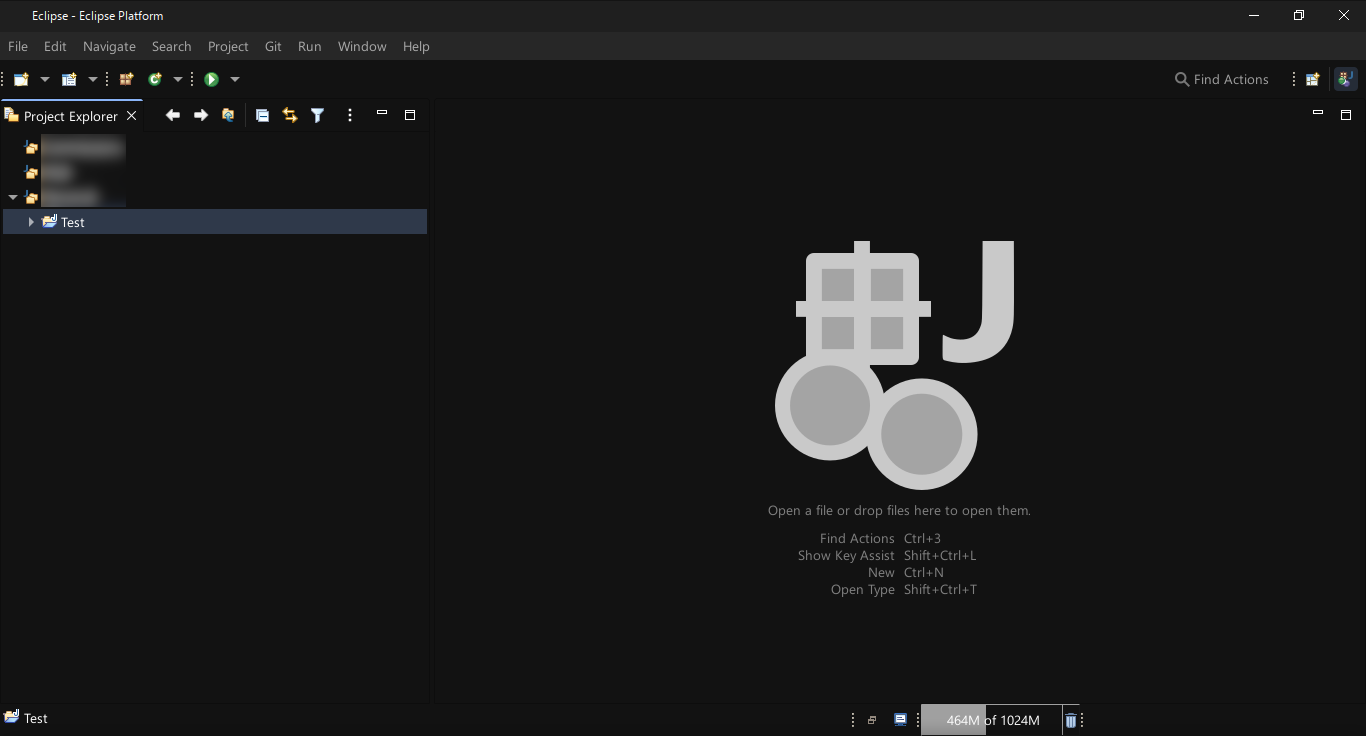
Task: Open the Project Explorer View Menu dots
Action: pyautogui.click(x=349, y=116)
